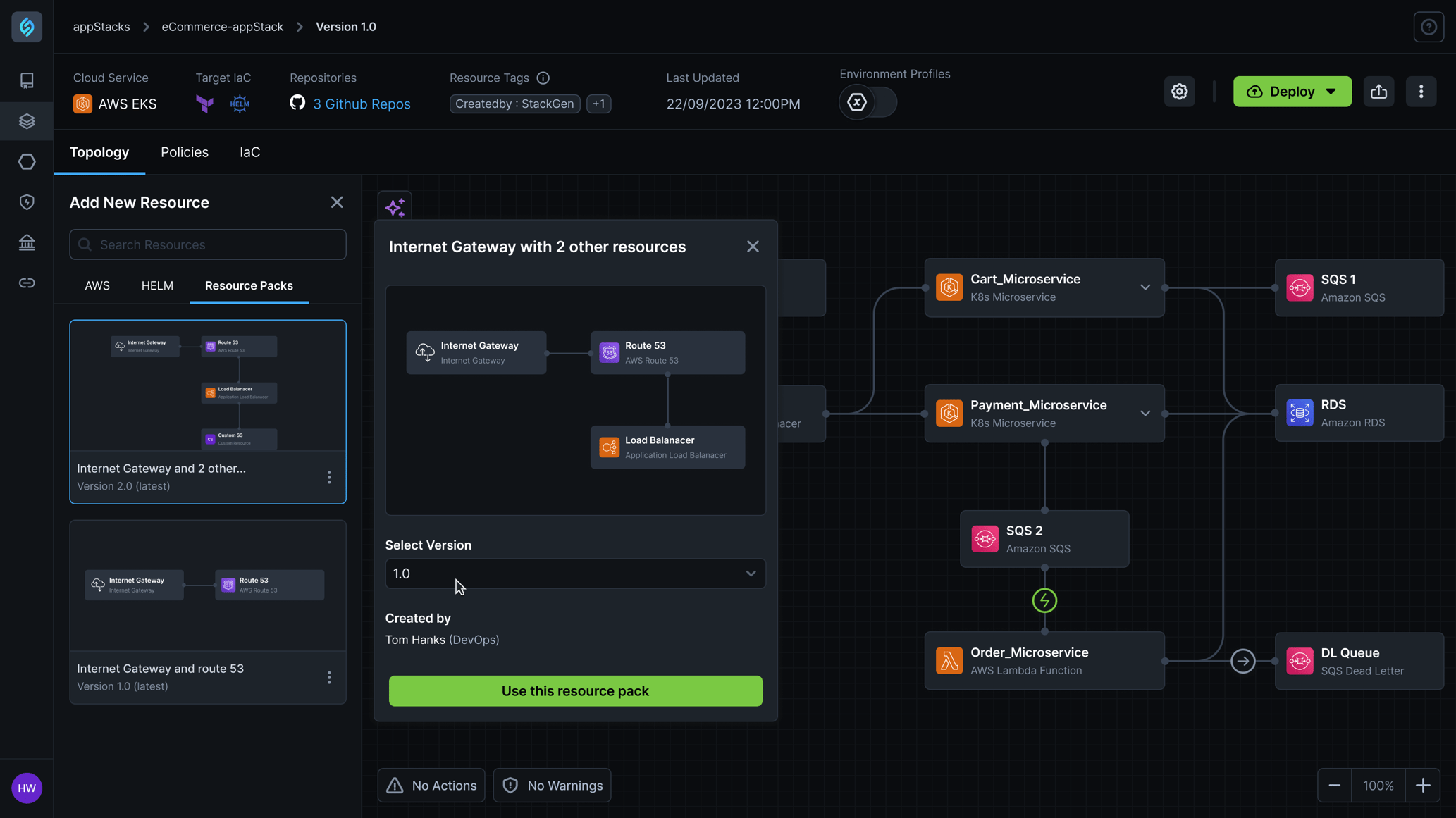Click Deploy button to deploy stack
This screenshot has height=818, width=1456.
pos(1292,91)
